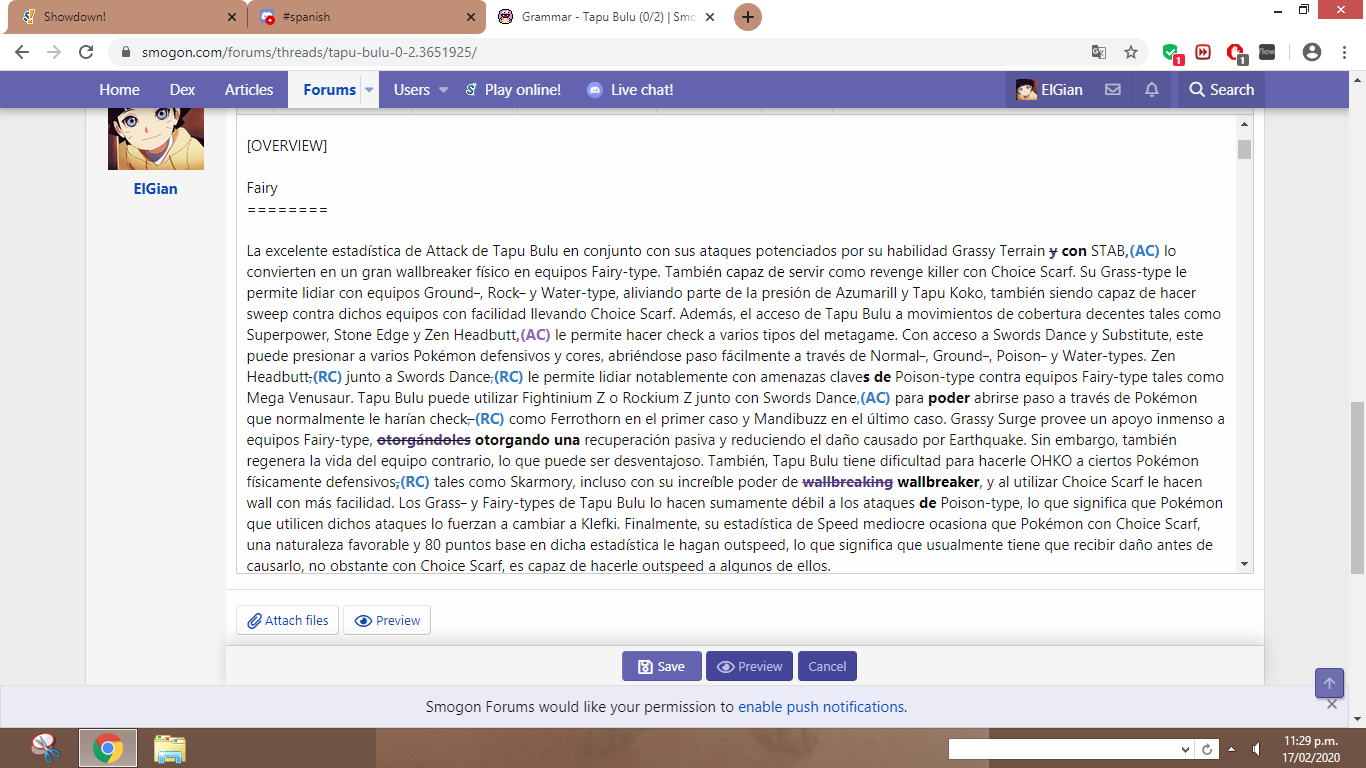Open ElGian's profile name link
The height and width of the screenshot is (768, 1366).
click(156, 188)
